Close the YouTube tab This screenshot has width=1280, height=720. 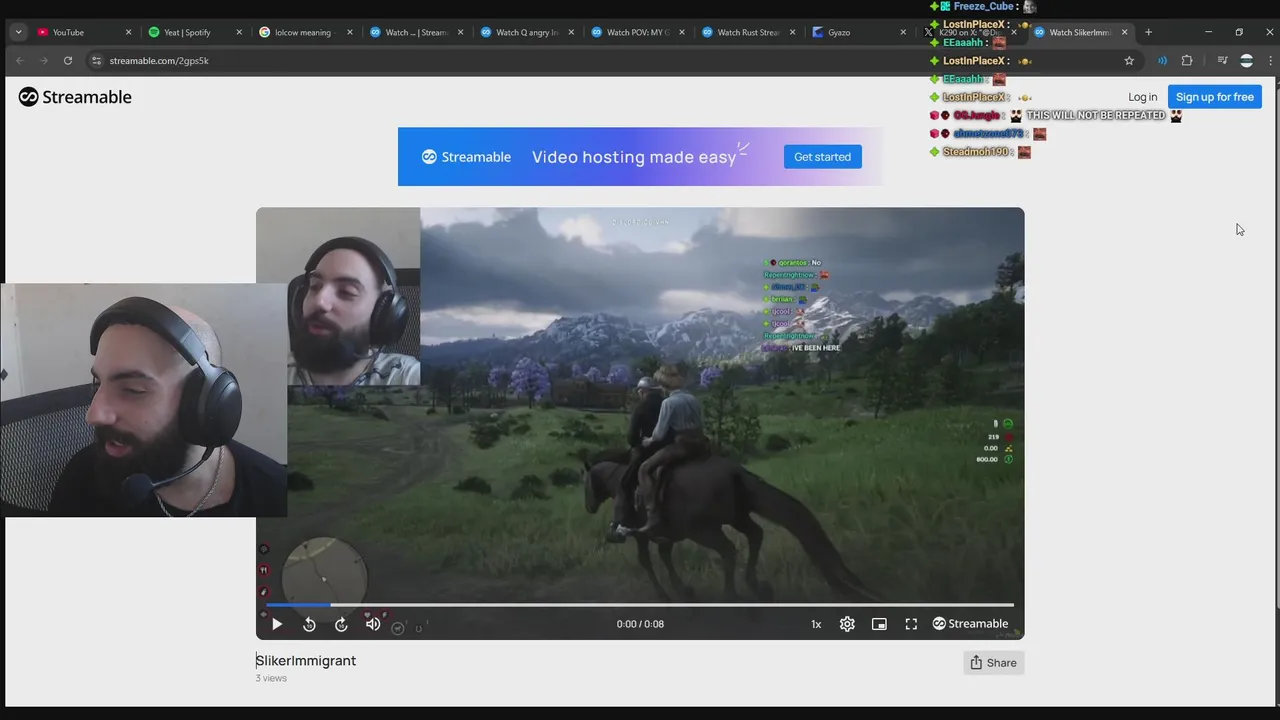coord(128,32)
